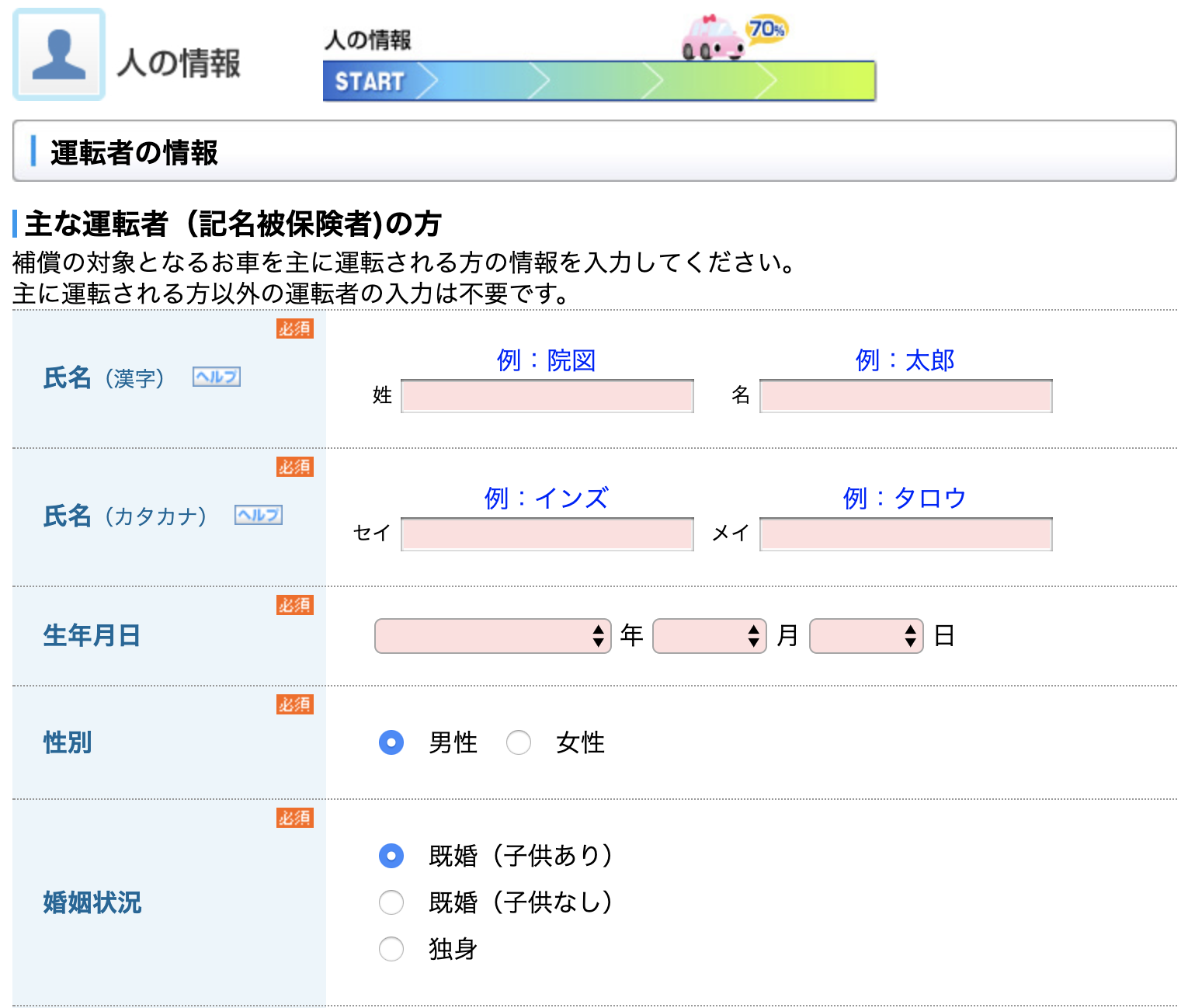Click the 必須 badge on 性別
This screenshot has height=1008, width=1188.
tap(294, 704)
